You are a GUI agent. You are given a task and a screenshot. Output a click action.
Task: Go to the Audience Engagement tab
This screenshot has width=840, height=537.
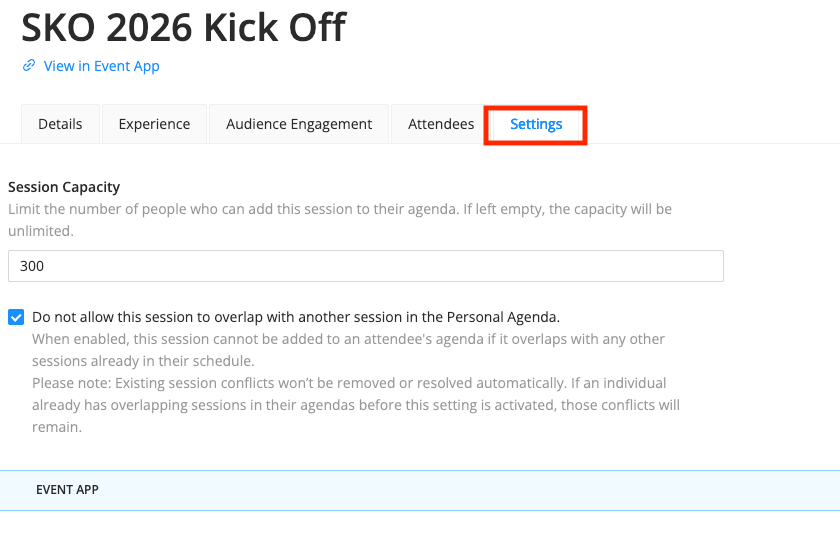tap(299, 124)
